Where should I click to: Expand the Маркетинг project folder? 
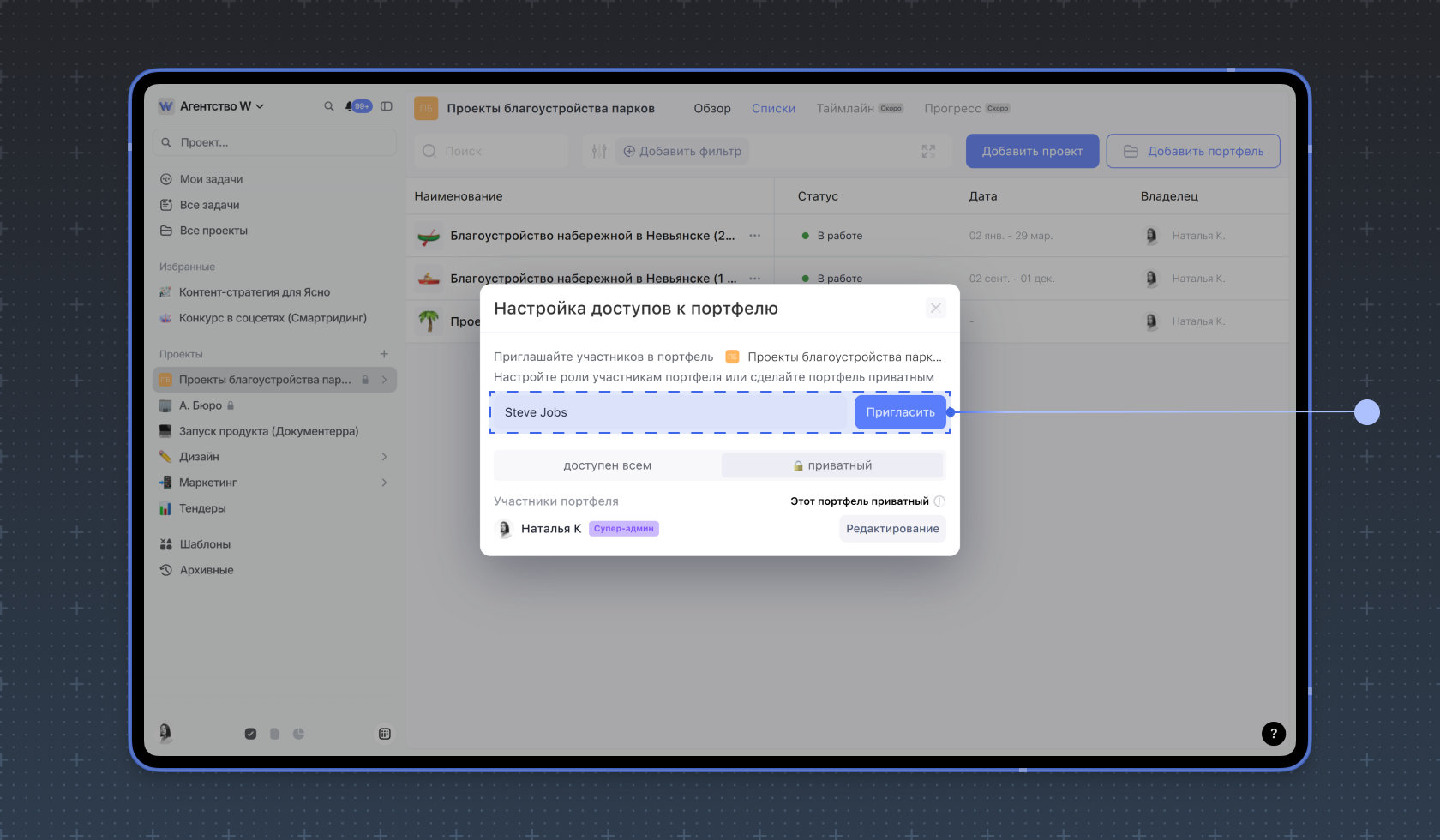coord(384,483)
